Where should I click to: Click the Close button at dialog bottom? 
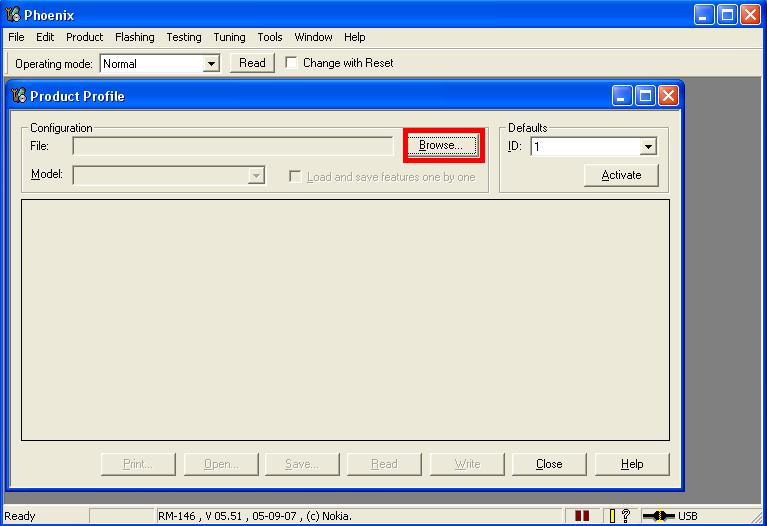(x=549, y=464)
